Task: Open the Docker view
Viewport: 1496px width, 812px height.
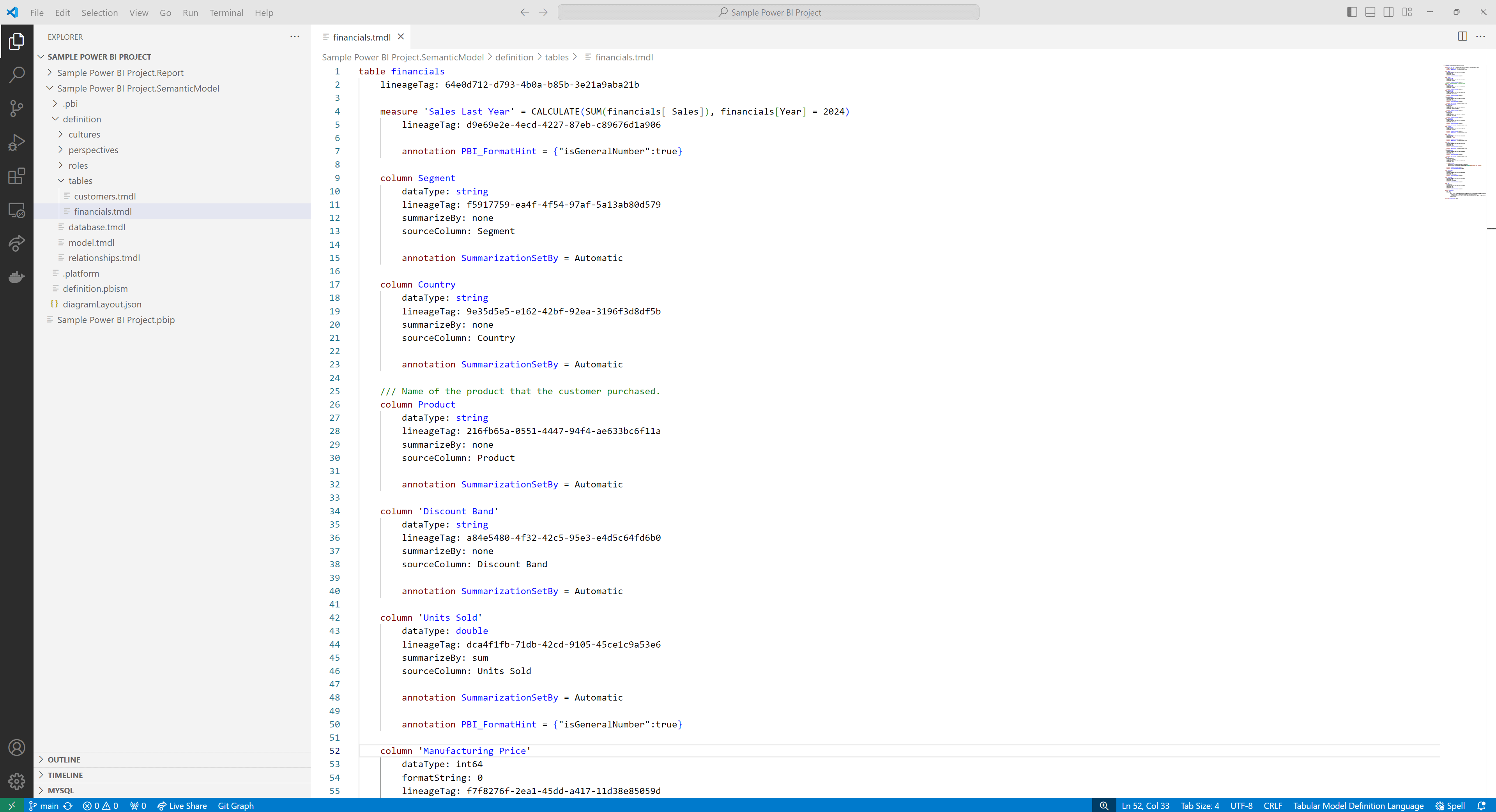Action: click(x=17, y=277)
